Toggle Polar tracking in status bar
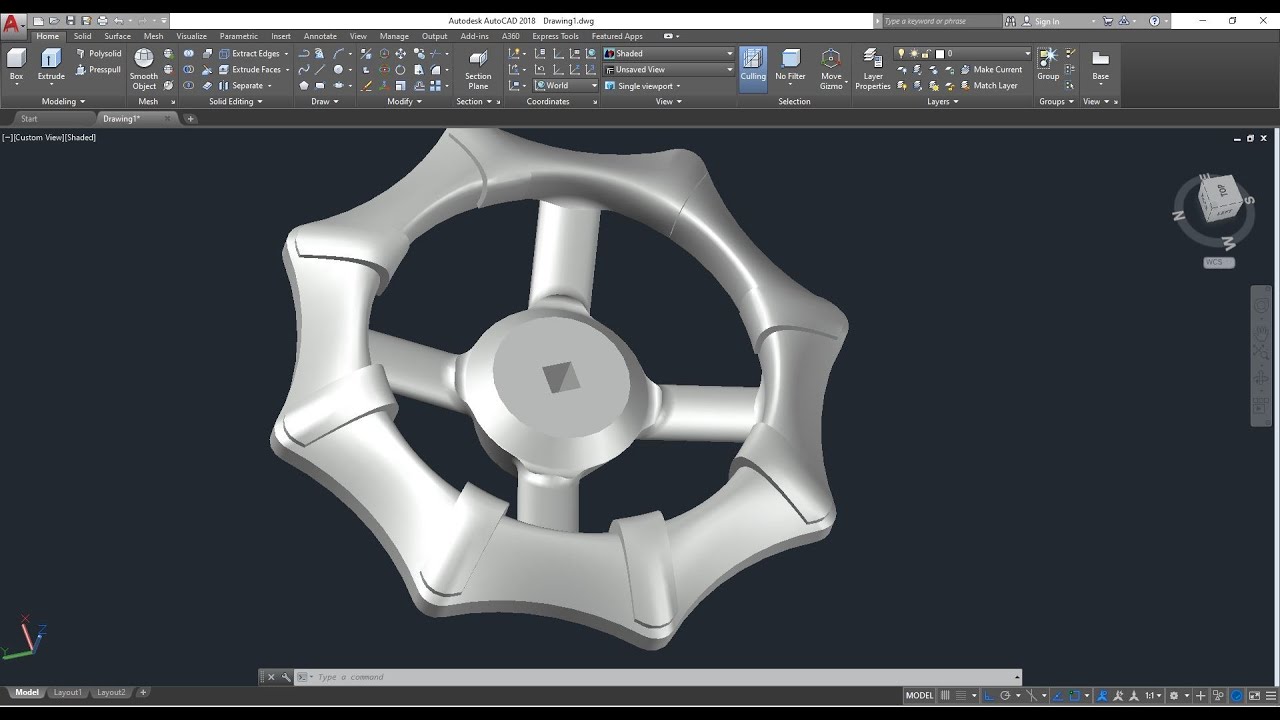 1004,696
